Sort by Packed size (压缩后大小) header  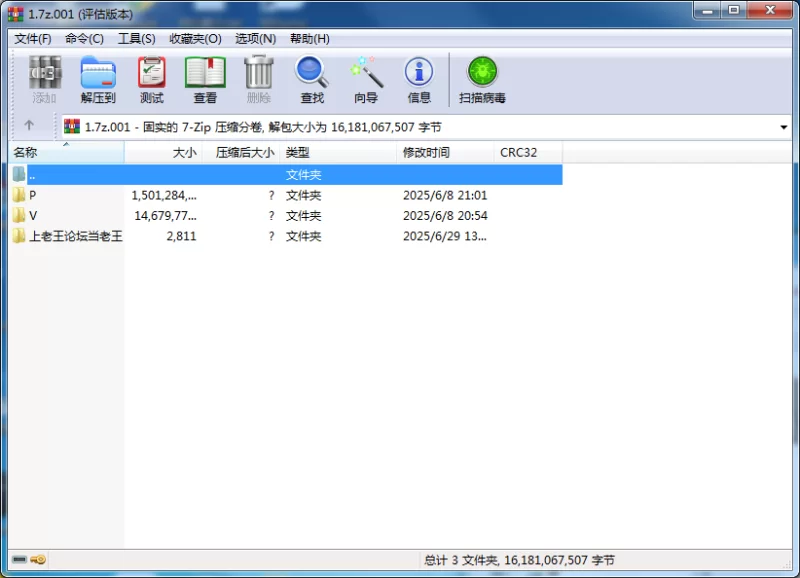click(241, 153)
